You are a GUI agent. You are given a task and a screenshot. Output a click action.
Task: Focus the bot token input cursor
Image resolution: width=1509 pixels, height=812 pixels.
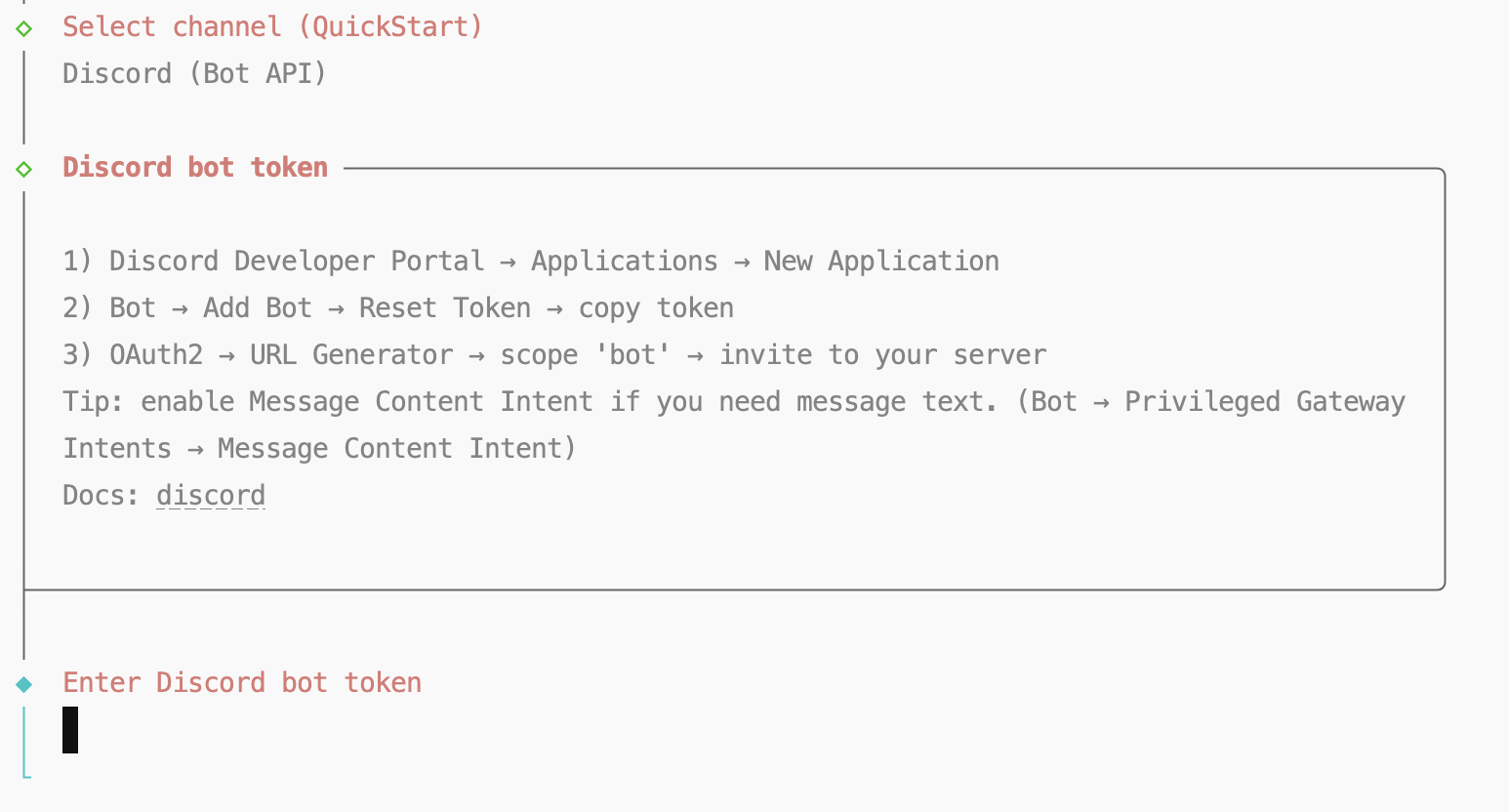coord(70,730)
